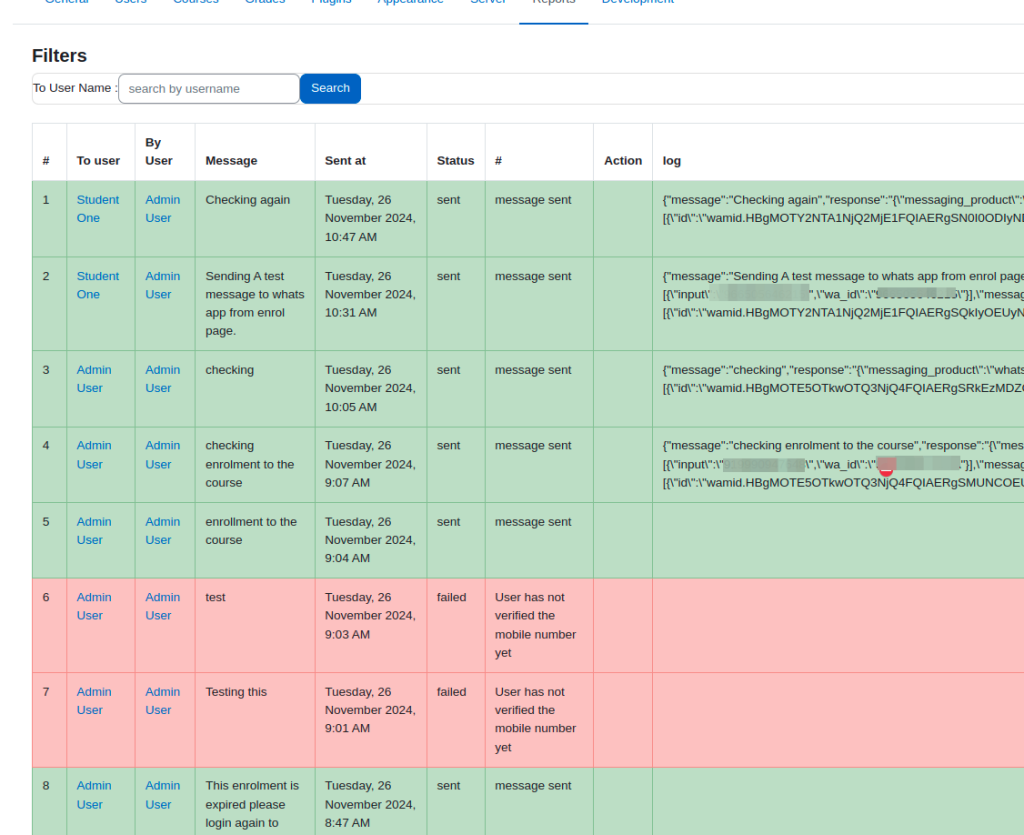Open To user Admin User link in row 8
This screenshot has width=1024, height=835.
tap(94, 795)
